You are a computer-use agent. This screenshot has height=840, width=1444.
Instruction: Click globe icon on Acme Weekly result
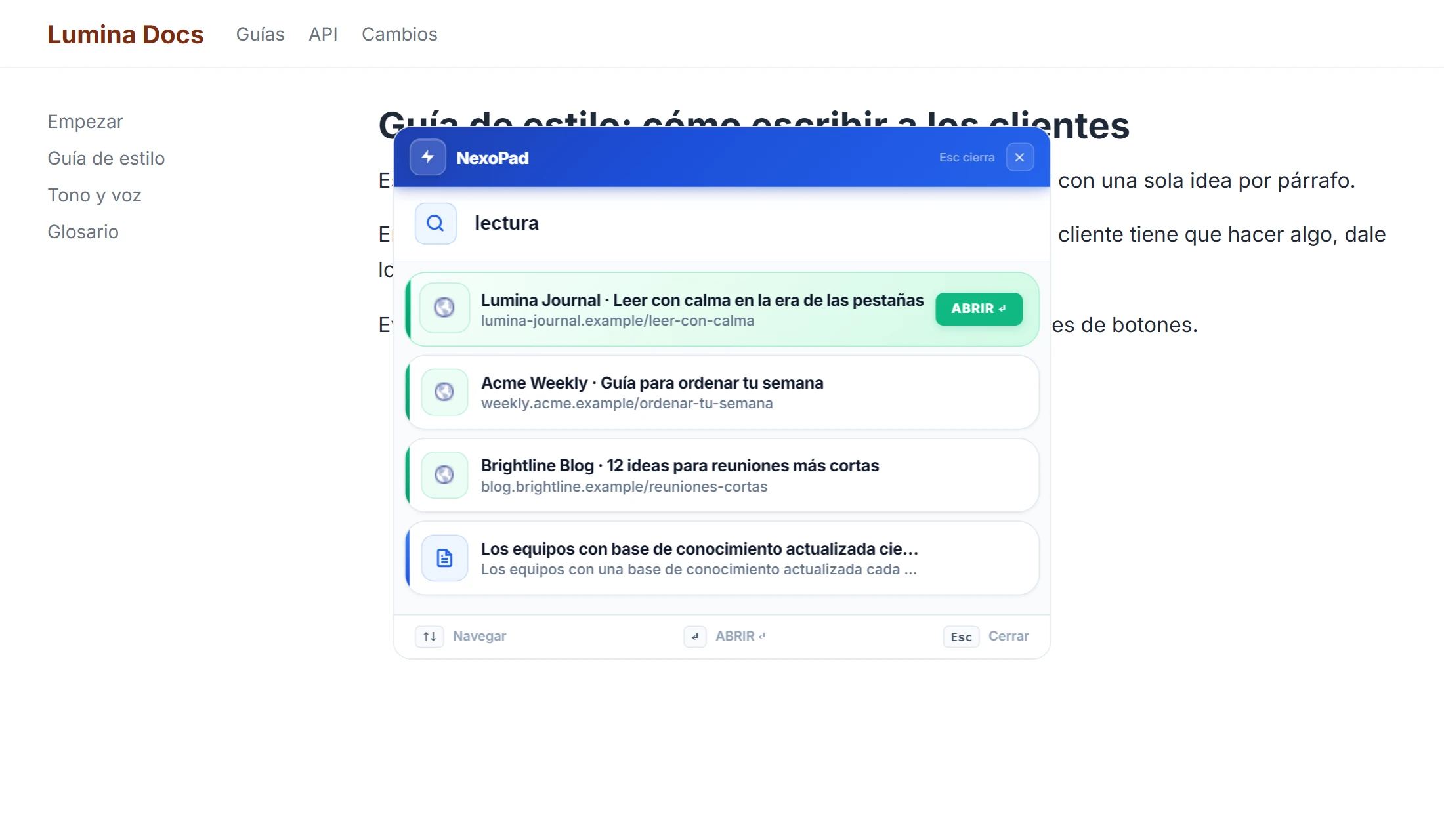[444, 392]
